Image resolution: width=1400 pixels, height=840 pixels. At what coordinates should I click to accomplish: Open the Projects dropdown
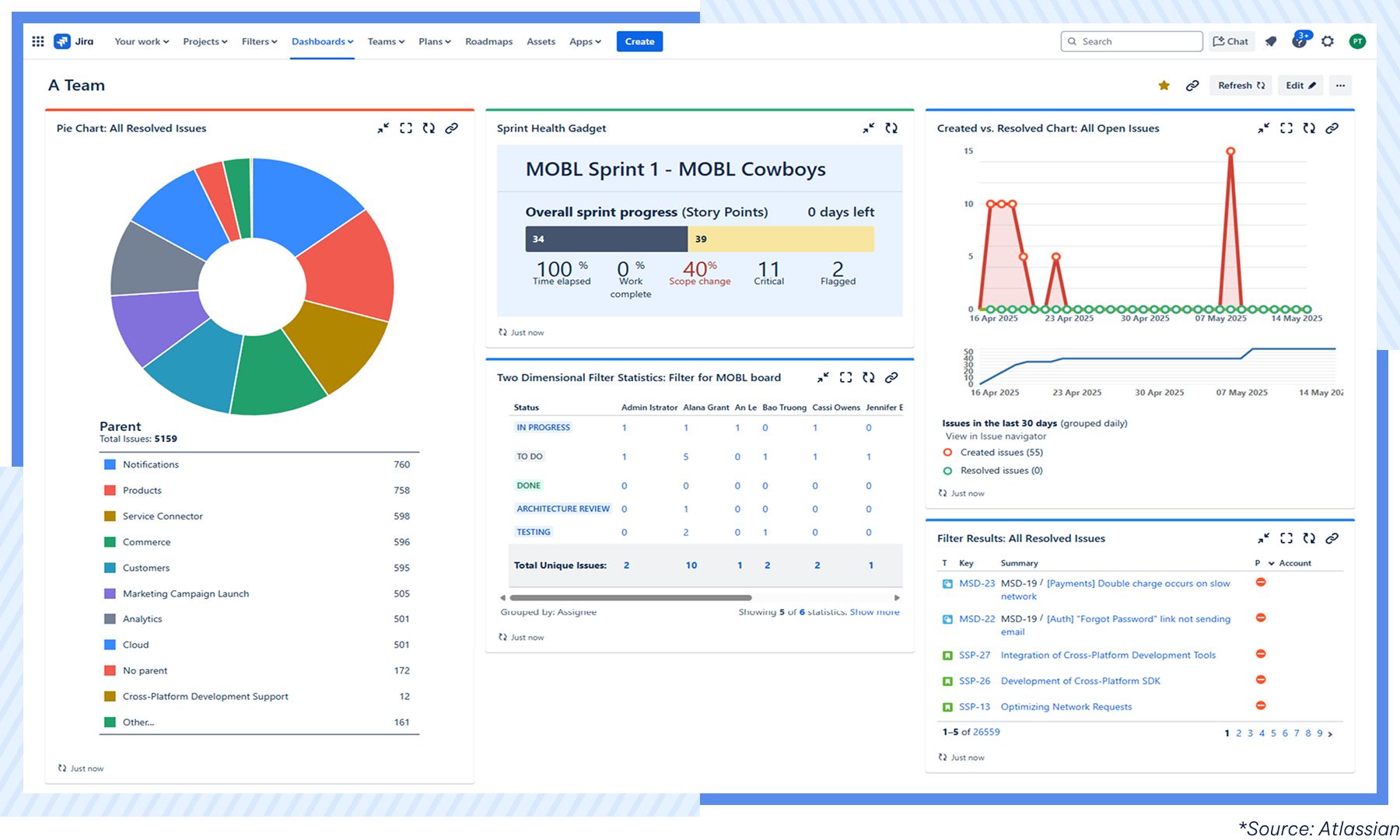tap(205, 41)
